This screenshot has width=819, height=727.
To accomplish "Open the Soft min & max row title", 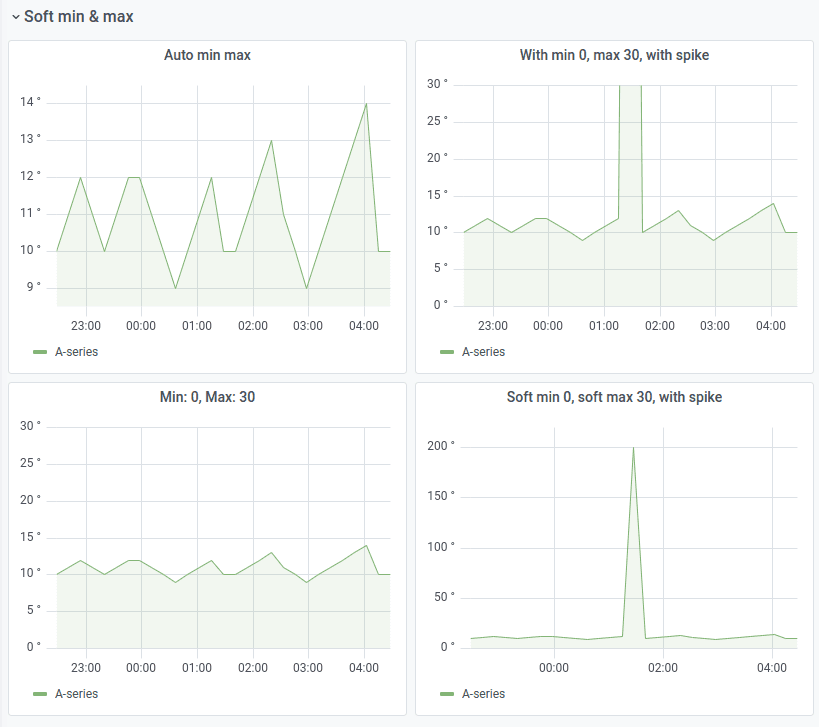I will [78, 17].
